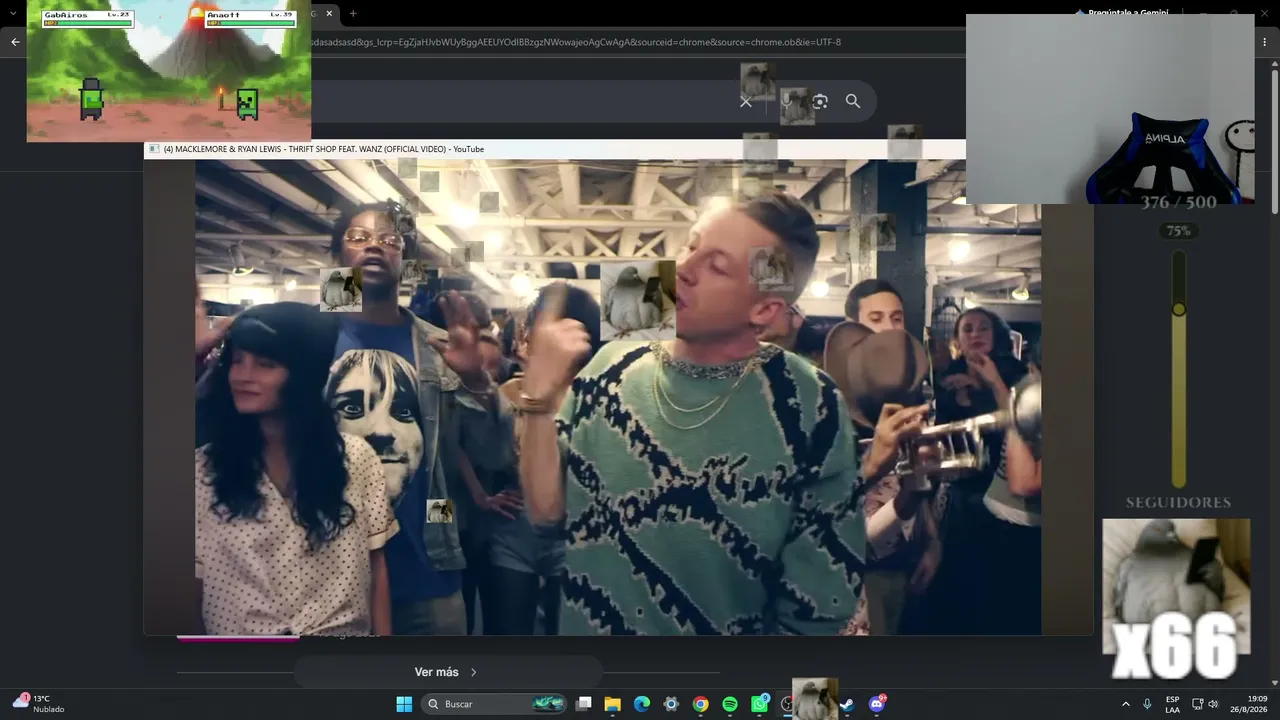
Task: Open Discord from the taskbar
Action: (x=877, y=704)
